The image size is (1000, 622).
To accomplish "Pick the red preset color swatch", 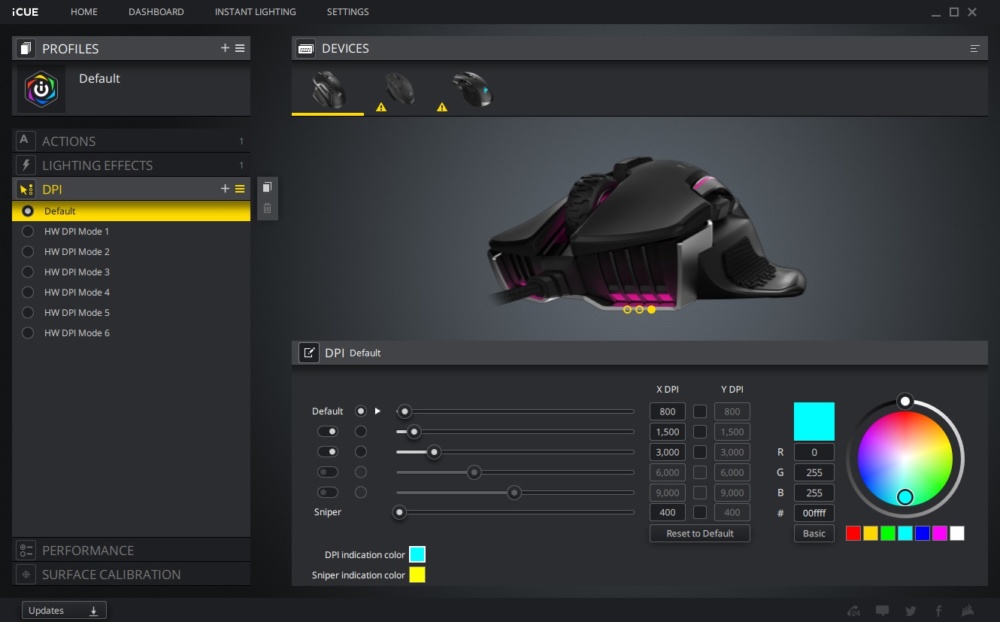I will tap(853, 533).
